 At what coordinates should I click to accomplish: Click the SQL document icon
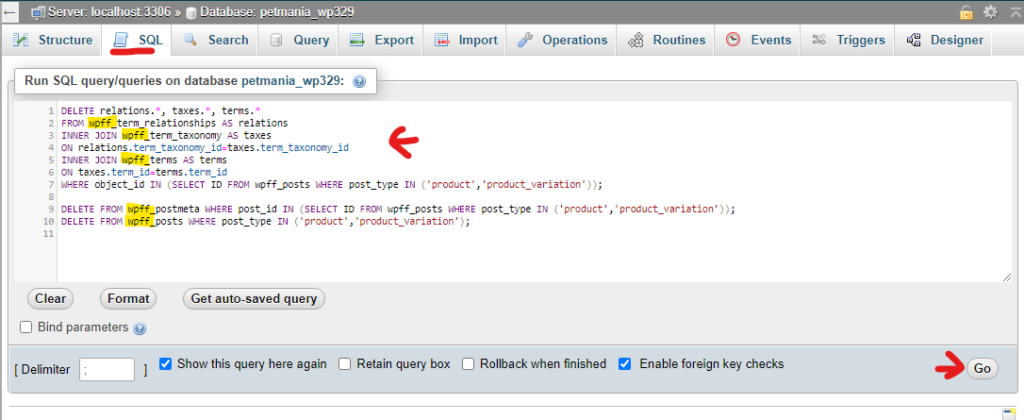pyautogui.click(x=120, y=40)
